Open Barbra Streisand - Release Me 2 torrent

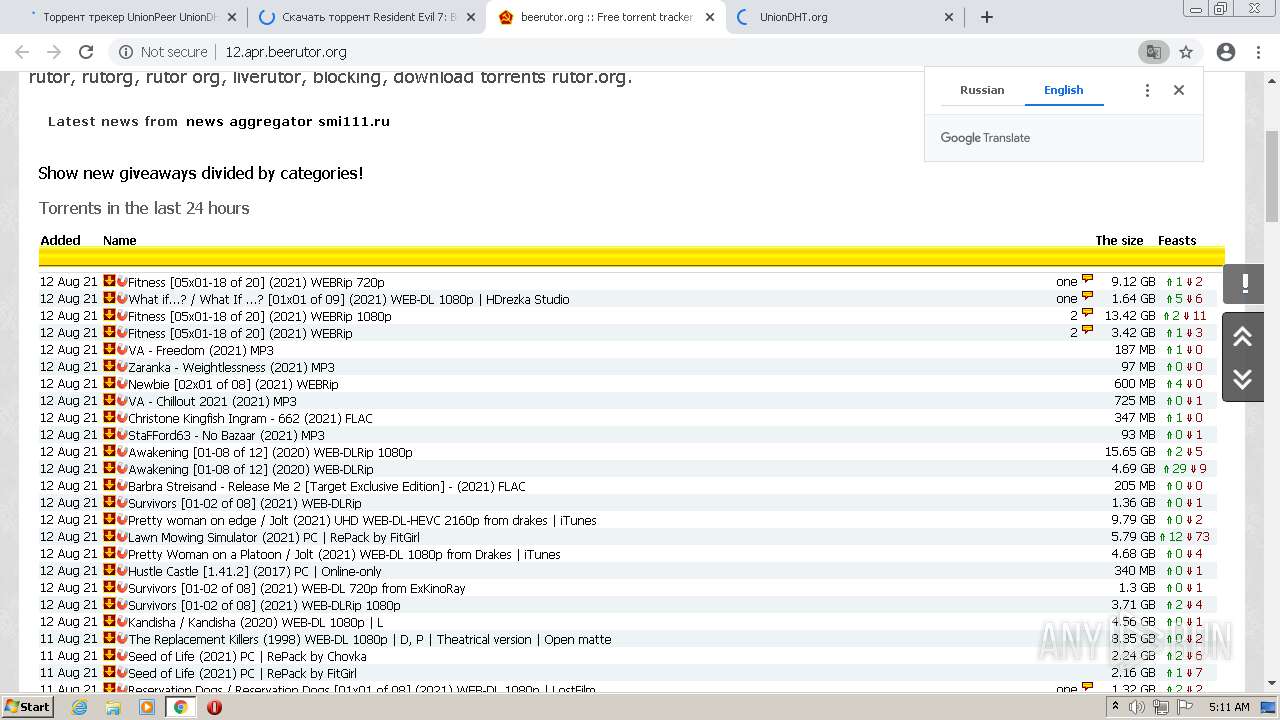click(x=327, y=486)
